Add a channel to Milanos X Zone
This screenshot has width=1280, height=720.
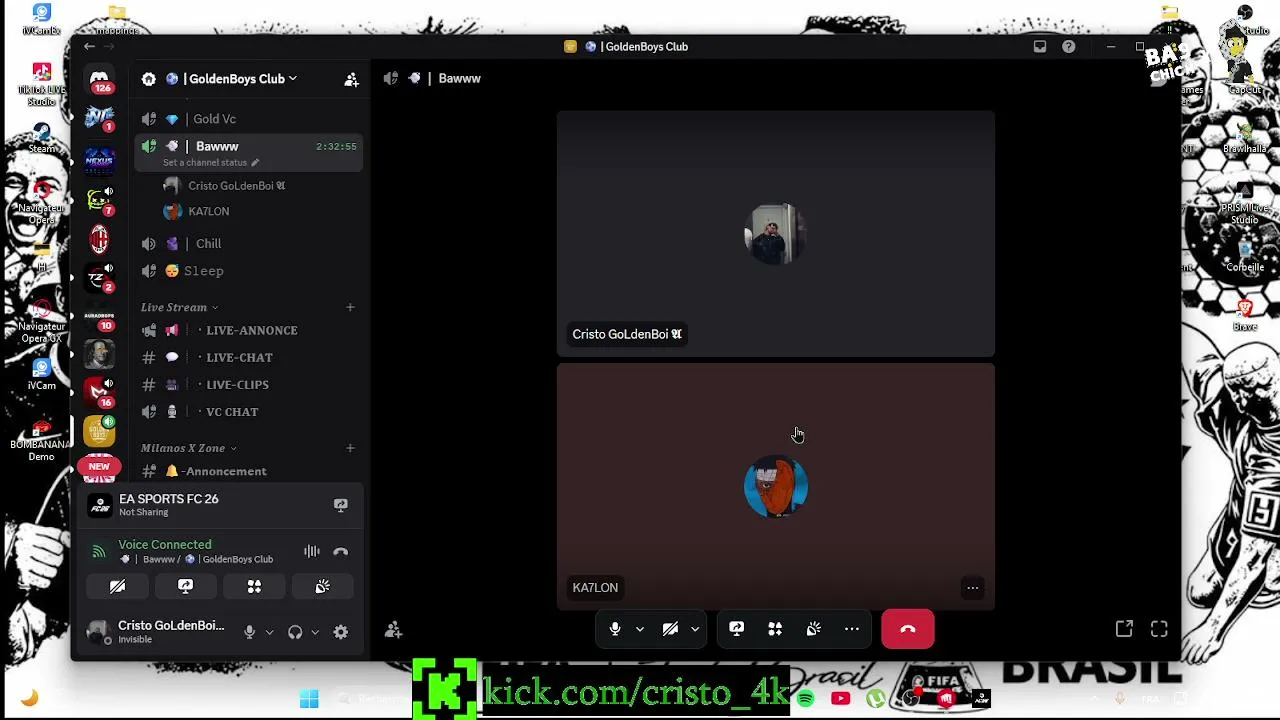[350, 448]
